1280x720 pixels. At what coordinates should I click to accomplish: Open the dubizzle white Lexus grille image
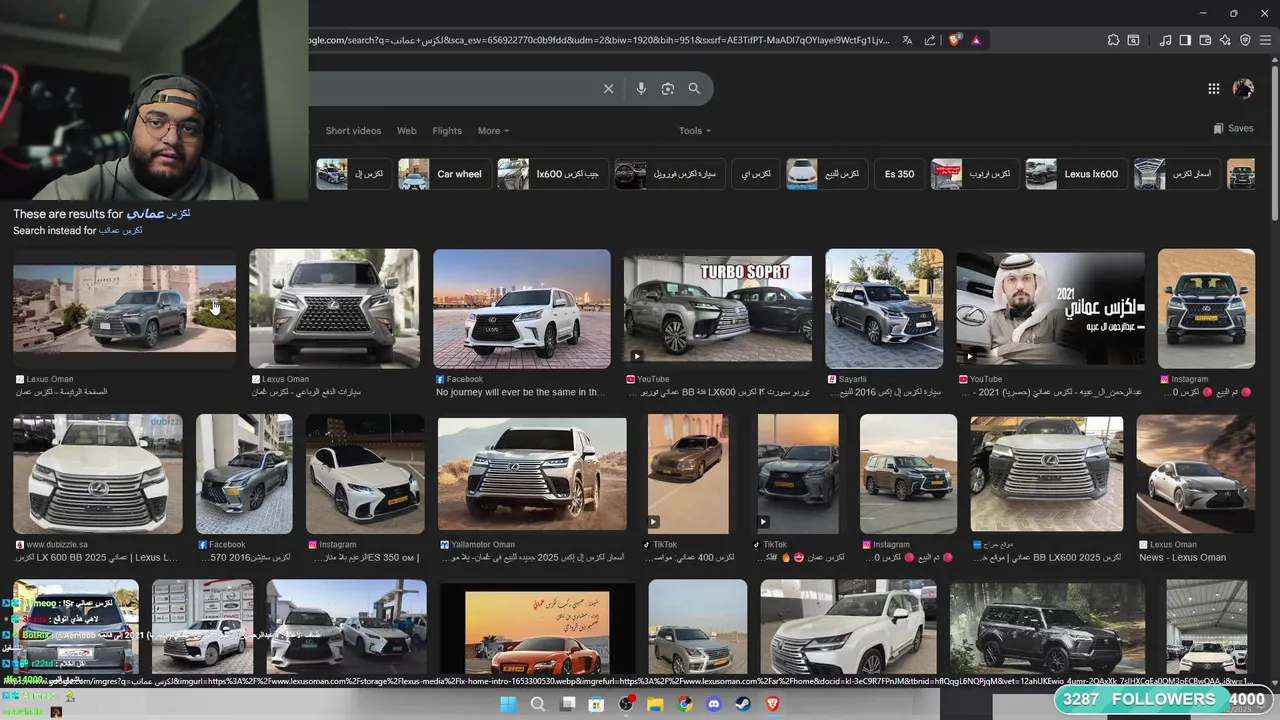click(98, 474)
